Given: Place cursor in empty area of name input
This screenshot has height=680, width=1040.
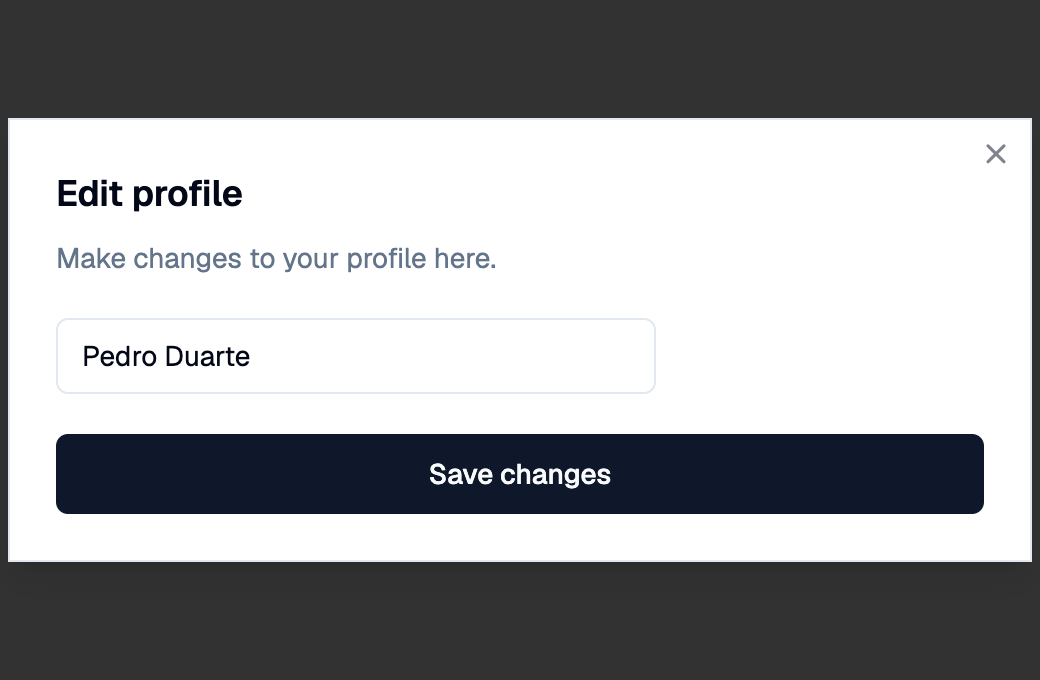Looking at the screenshot, I should click(451, 356).
